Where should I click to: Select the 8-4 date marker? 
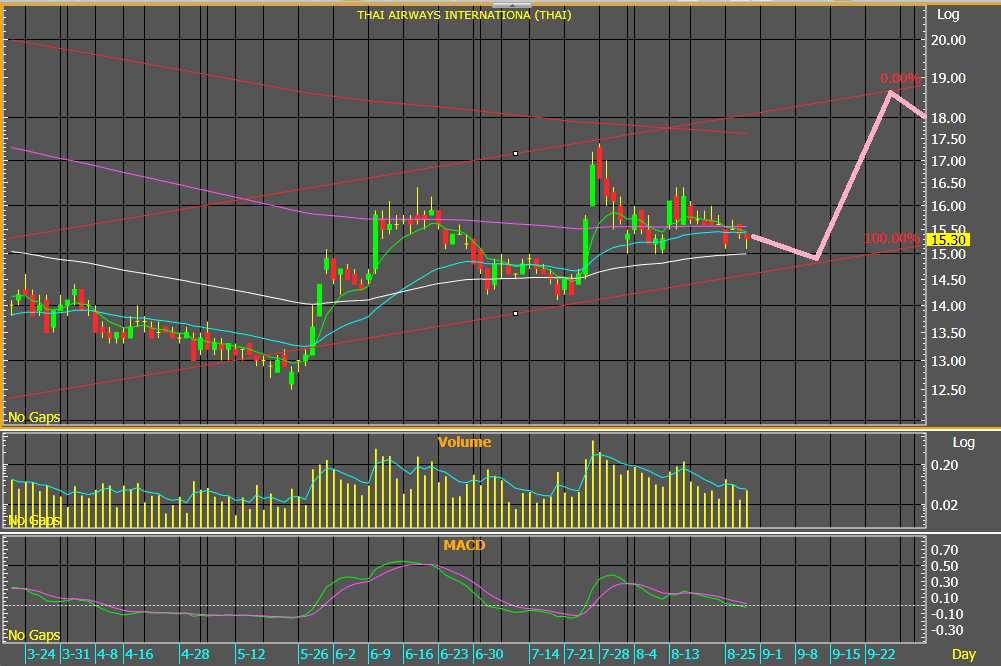pyautogui.click(x=647, y=655)
